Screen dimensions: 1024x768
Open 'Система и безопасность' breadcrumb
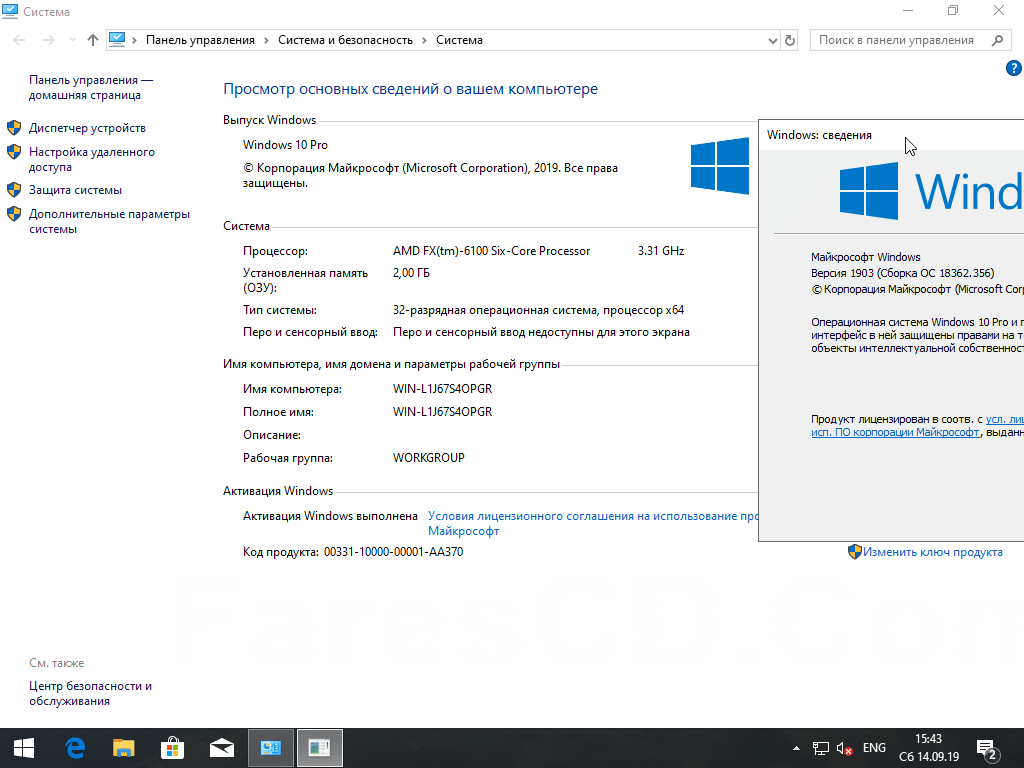(345, 40)
